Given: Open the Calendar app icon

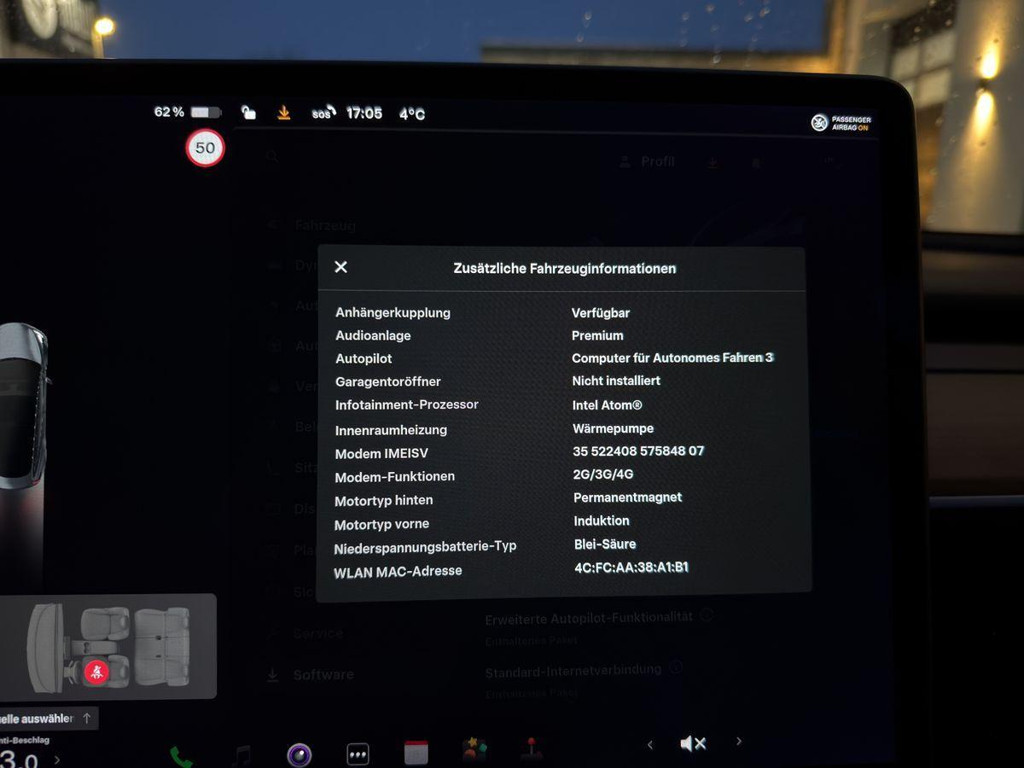Looking at the screenshot, I should pyautogui.click(x=416, y=753).
